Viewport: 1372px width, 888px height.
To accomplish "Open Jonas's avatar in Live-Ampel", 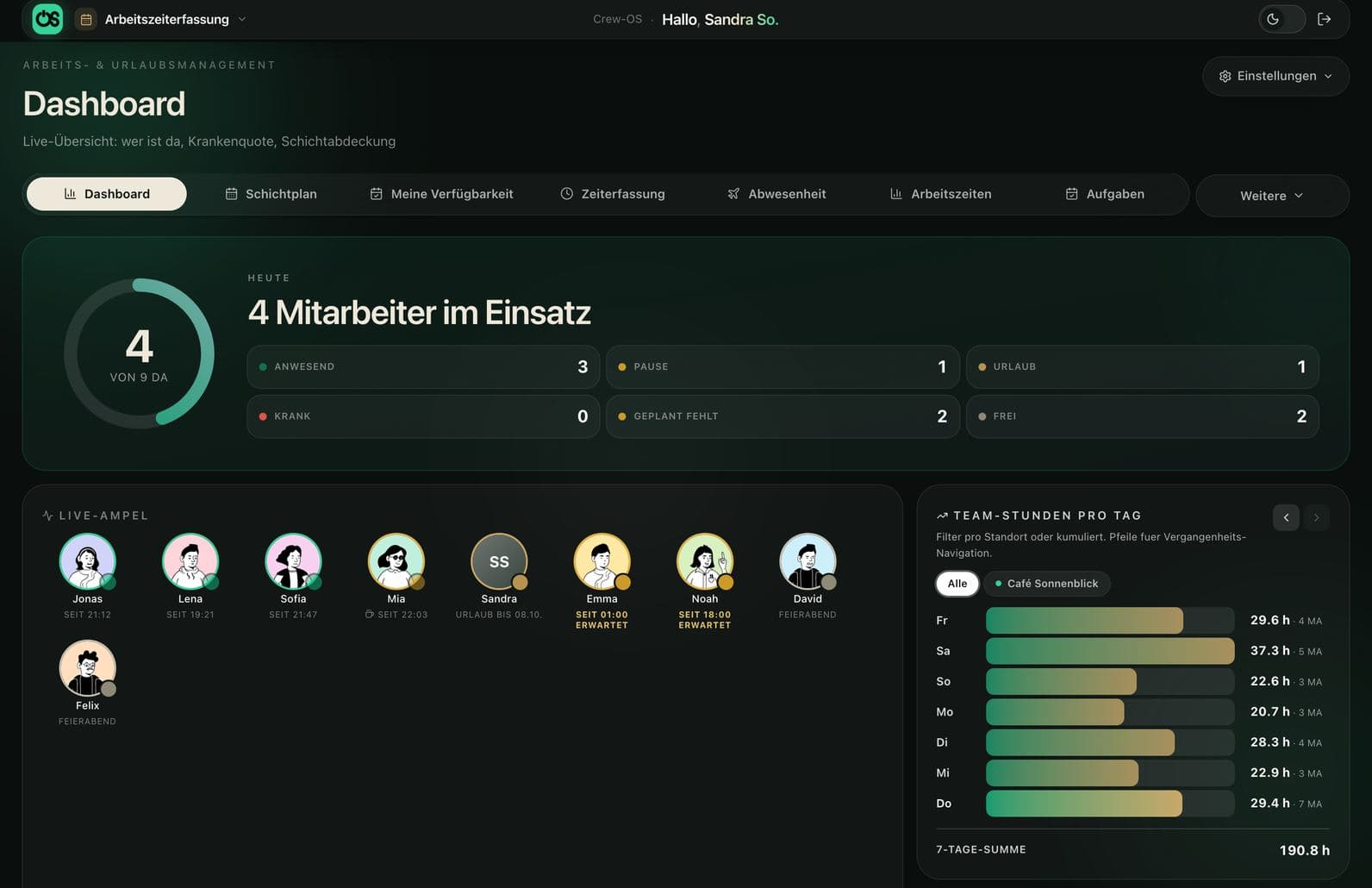I will click(87, 561).
